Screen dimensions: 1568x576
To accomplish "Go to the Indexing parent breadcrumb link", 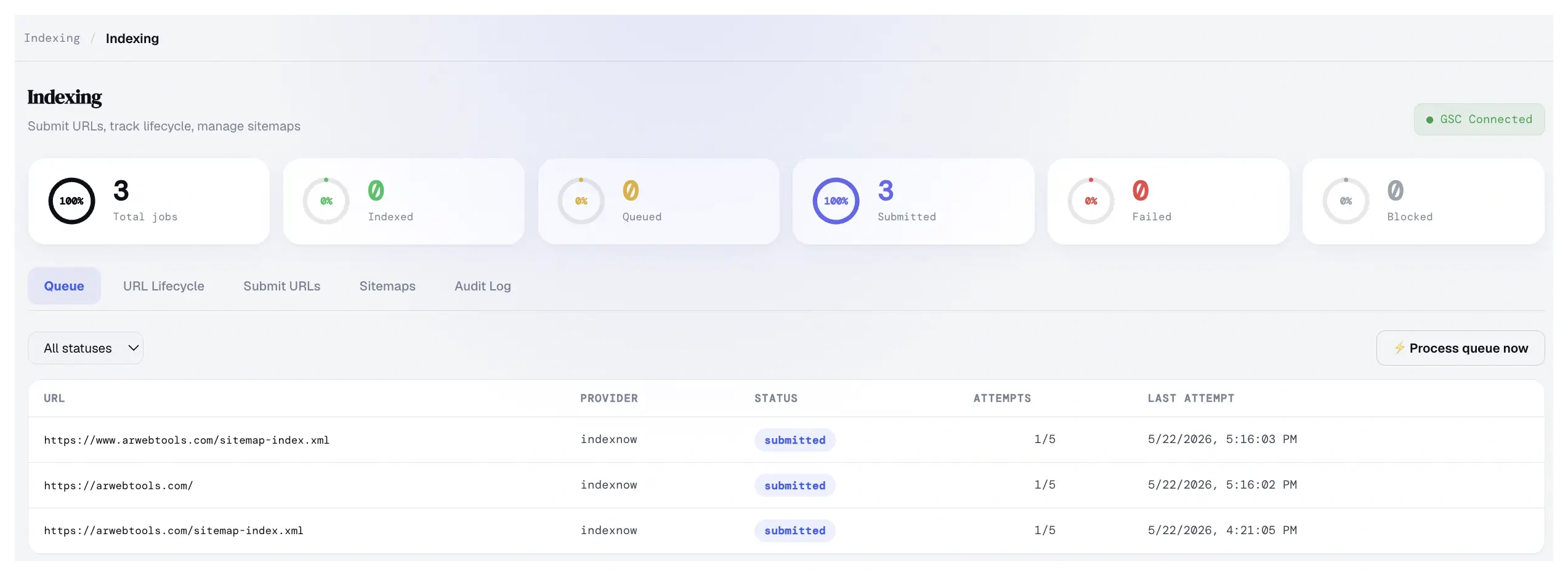I will coord(52,38).
